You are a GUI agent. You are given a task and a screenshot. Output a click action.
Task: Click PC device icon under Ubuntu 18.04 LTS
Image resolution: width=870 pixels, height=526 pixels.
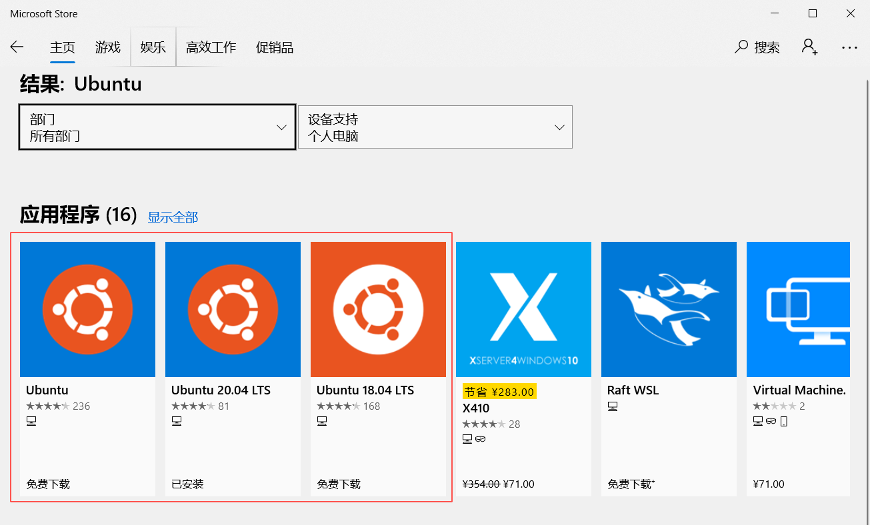point(322,422)
